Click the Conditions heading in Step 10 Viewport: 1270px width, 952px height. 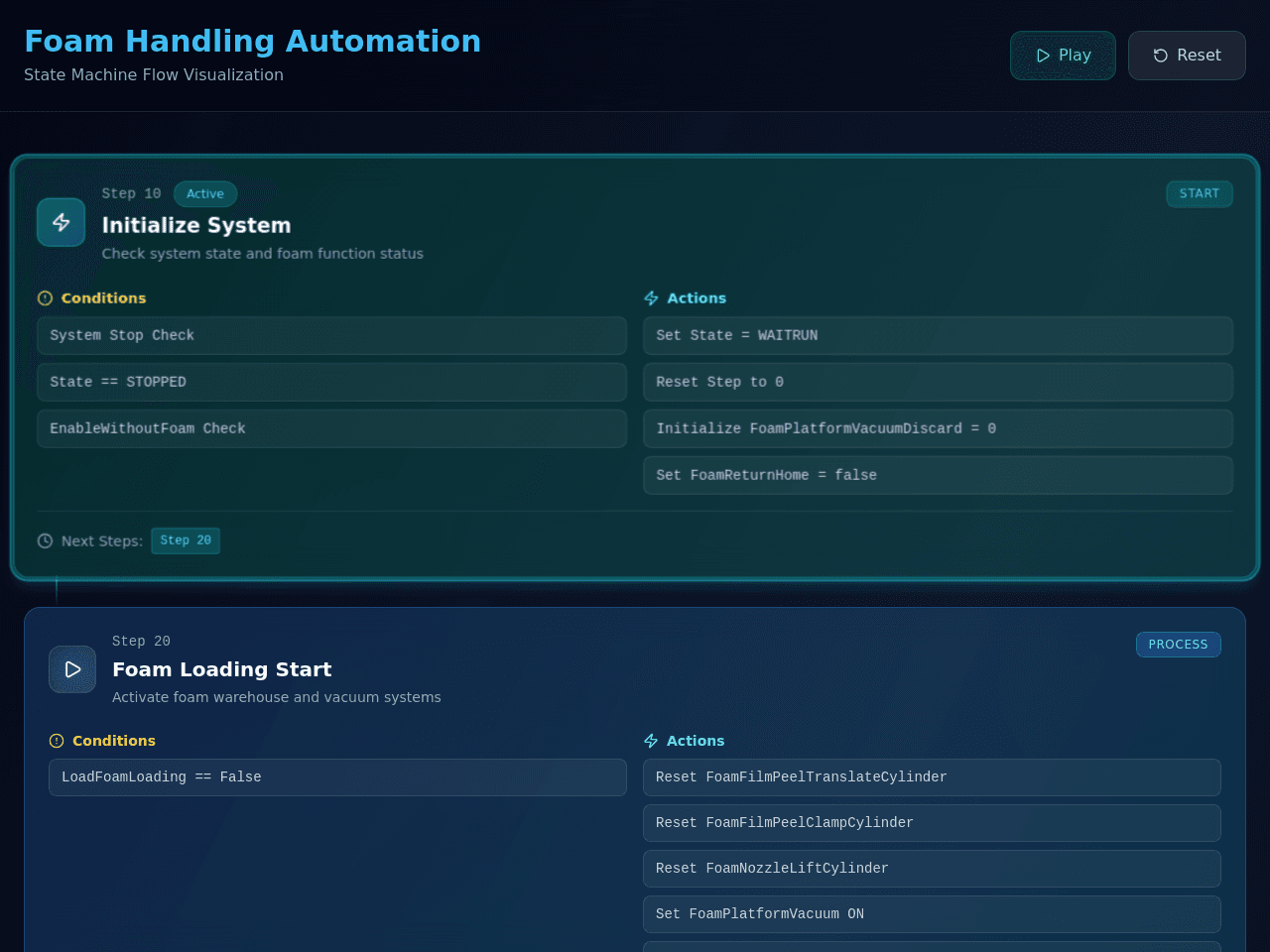click(103, 298)
